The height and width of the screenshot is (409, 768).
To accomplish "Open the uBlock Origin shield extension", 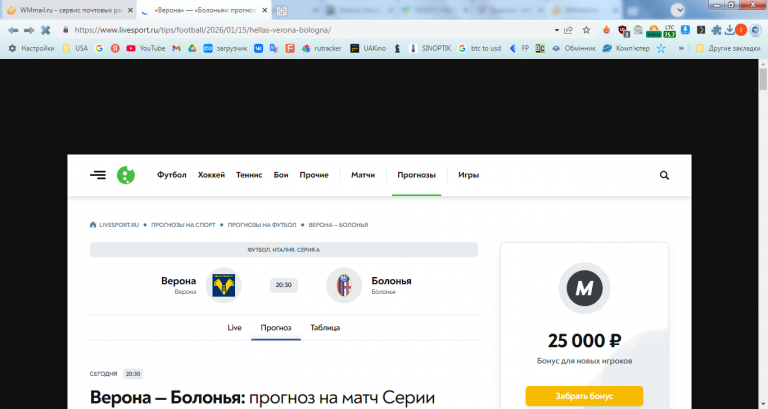I will pos(623,31).
